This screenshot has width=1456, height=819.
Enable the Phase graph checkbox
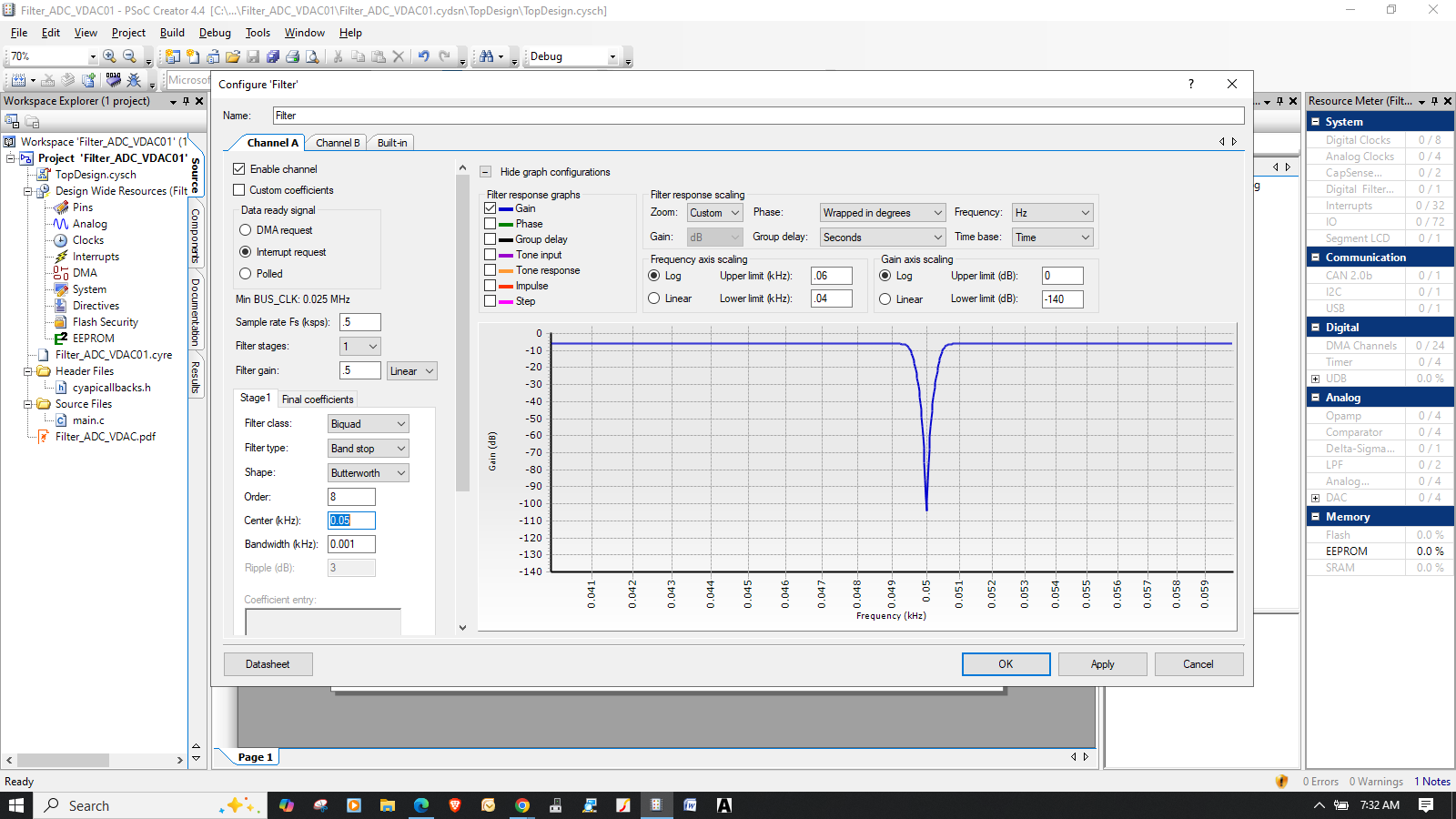490,224
